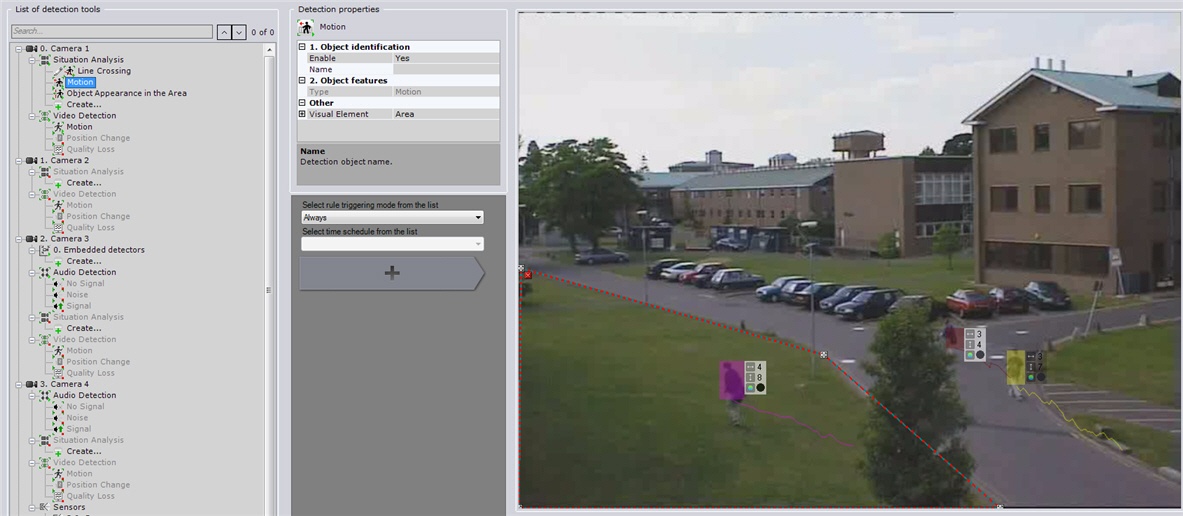The image size is (1183, 516).
Task: Click the detection tools search field
Action: [x=110, y=32]
